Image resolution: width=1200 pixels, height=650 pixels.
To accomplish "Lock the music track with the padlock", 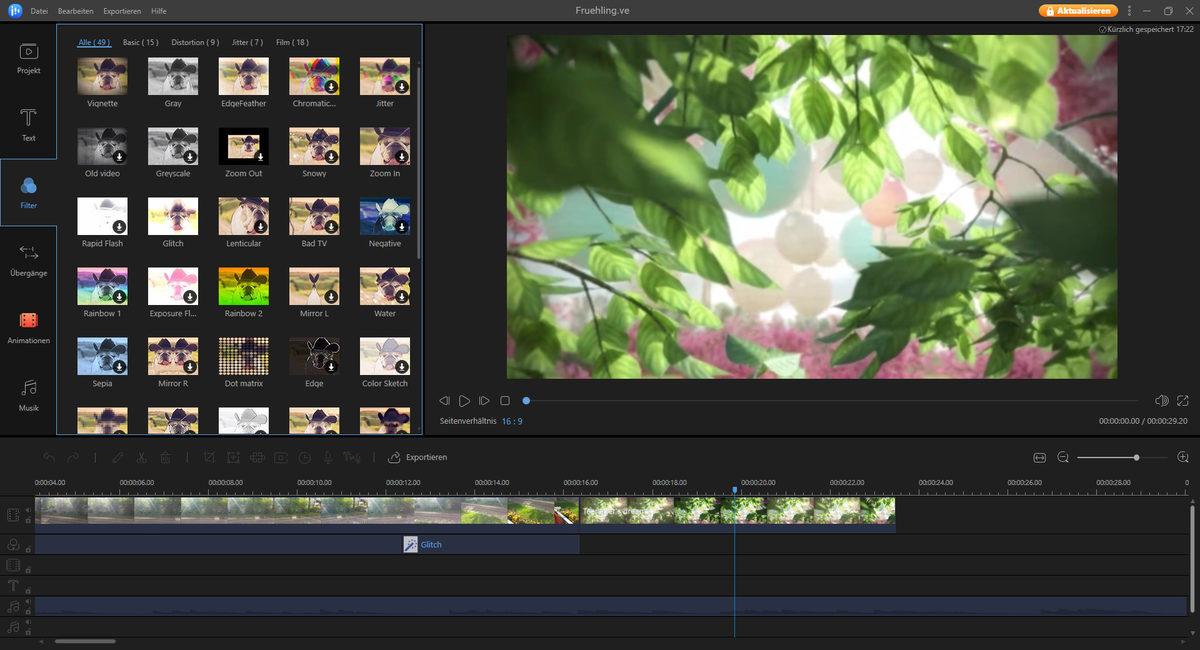I will tap(28, 612).
